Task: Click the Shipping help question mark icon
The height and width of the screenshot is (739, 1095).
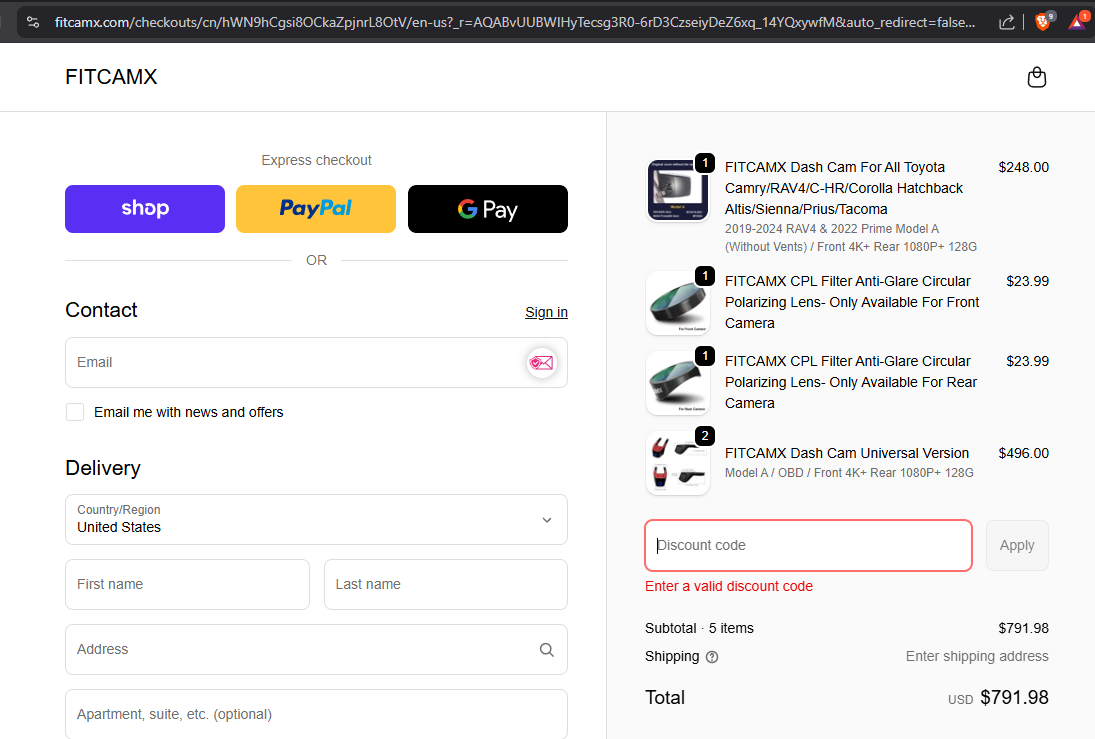Action: 712,657
